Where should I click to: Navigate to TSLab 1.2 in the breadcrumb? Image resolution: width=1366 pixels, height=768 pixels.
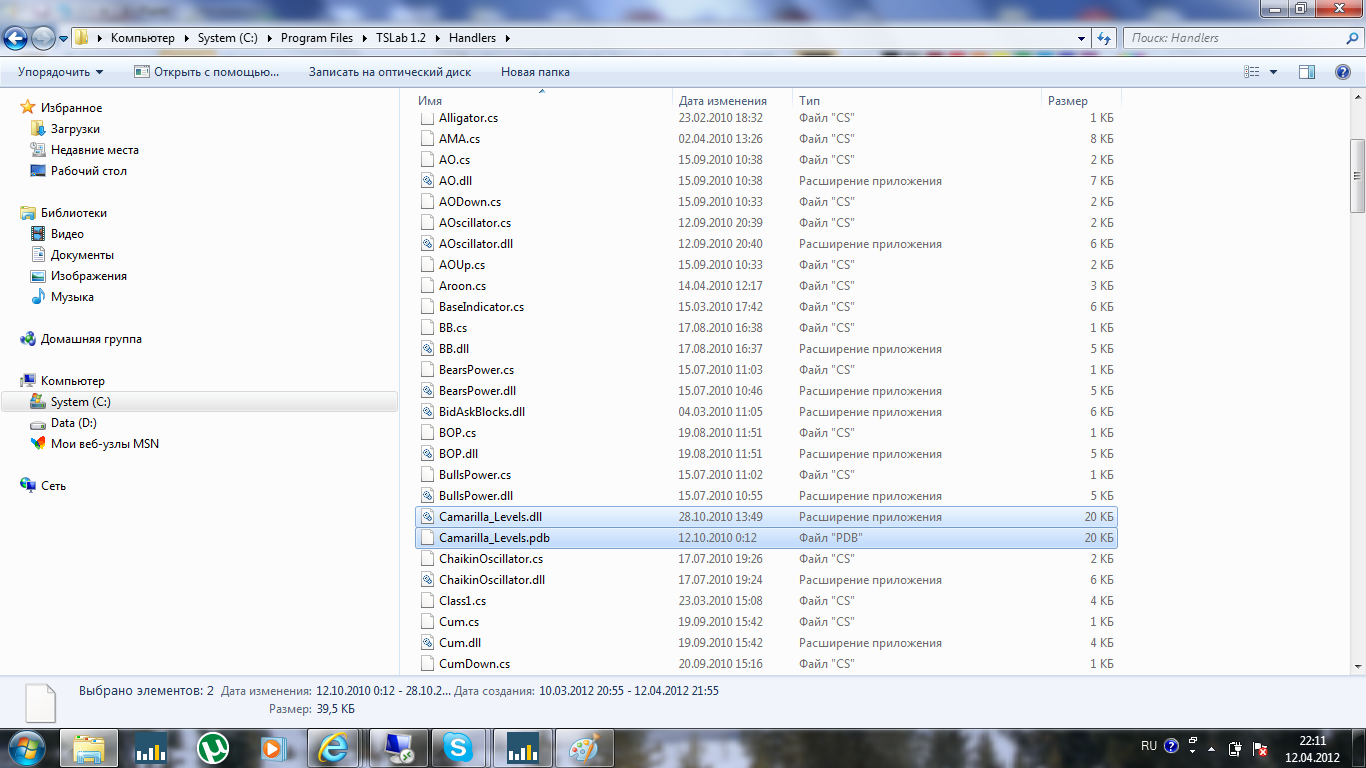[400, 38]
